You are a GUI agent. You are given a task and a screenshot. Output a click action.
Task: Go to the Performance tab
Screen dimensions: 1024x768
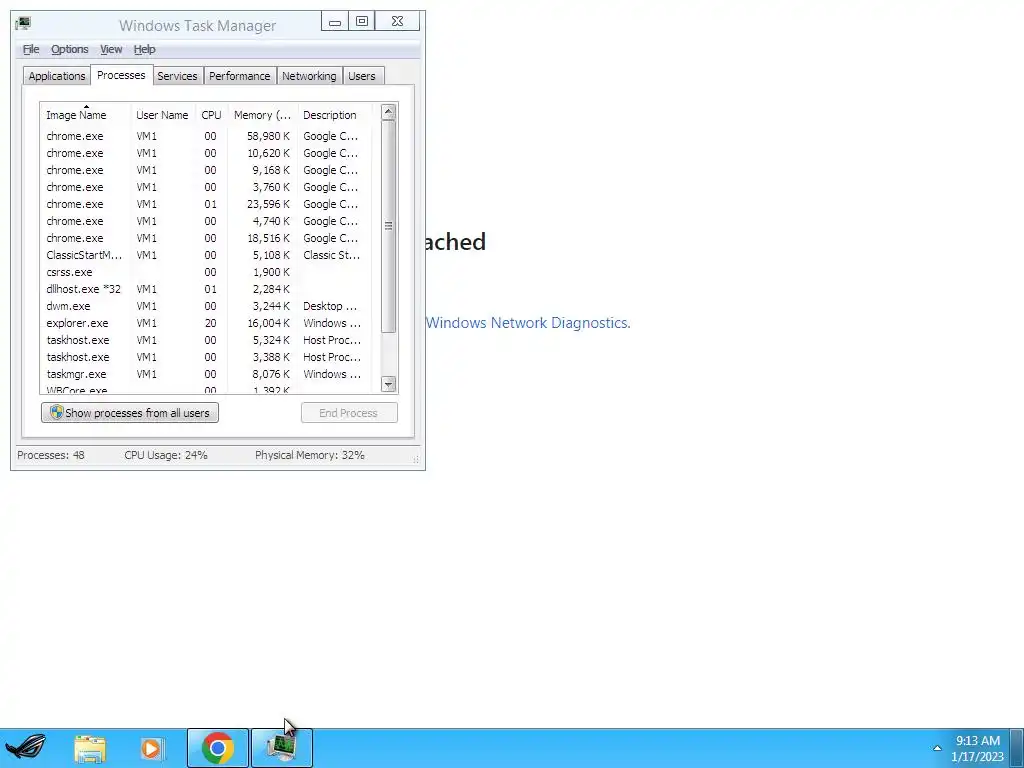(240, 76)
